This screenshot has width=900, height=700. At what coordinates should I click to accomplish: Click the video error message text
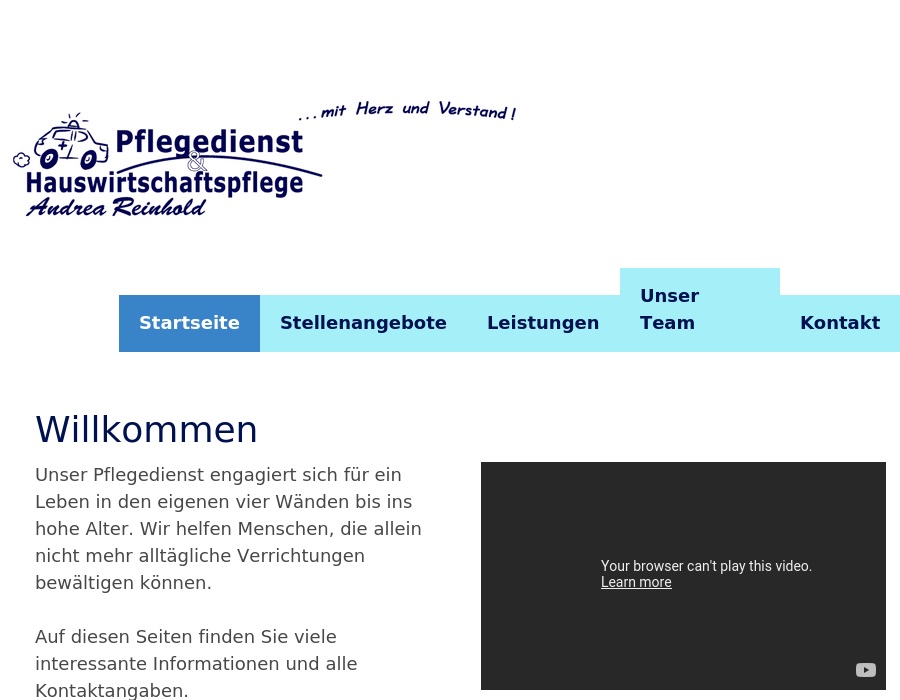click(706, 566)
